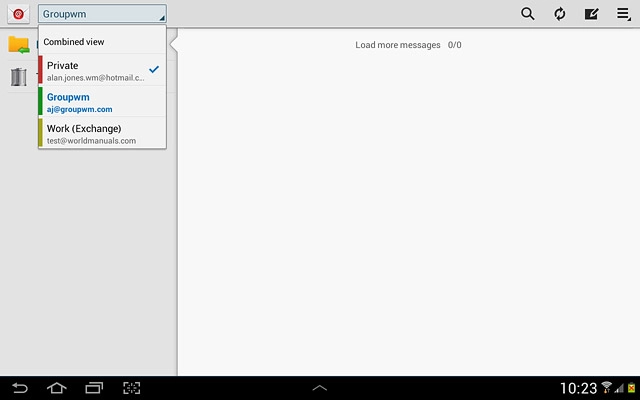Open the trash bin folder
Image resolution: width=640 pixels, height=400 pixels.
(18, 77)
